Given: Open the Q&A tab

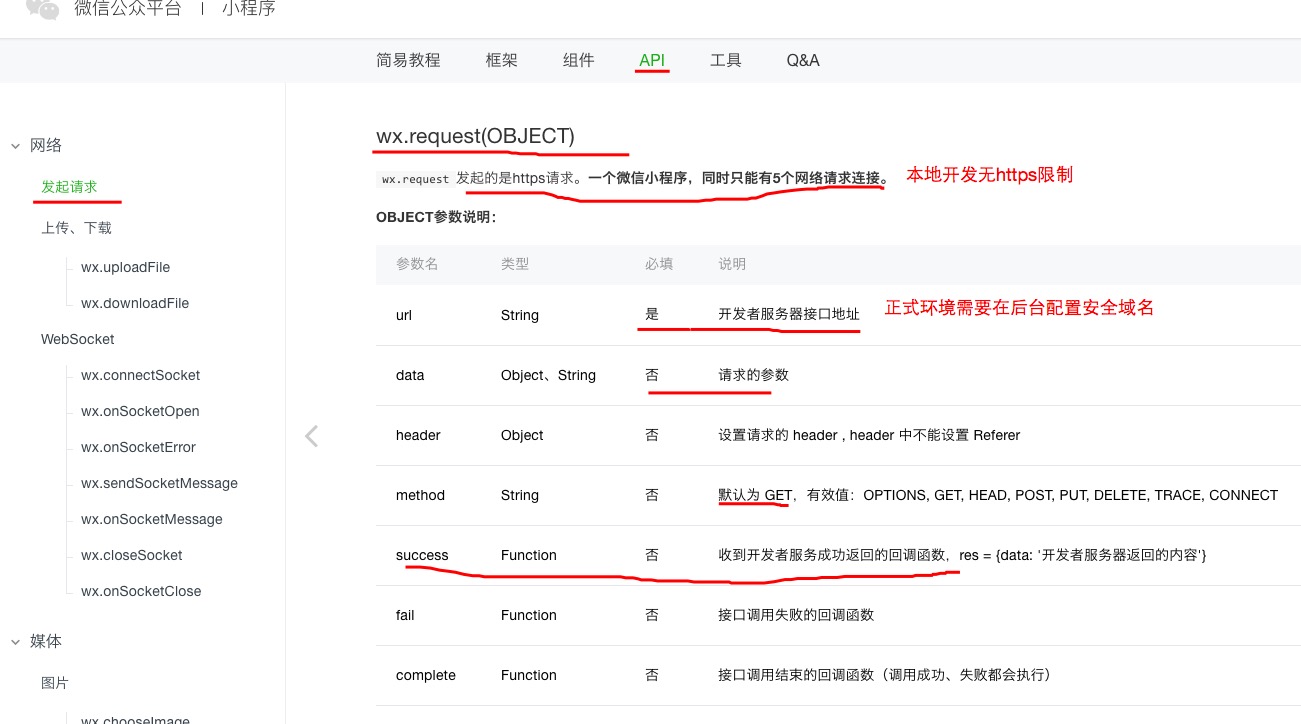Looking at the screenshot, I should [802, 60].
